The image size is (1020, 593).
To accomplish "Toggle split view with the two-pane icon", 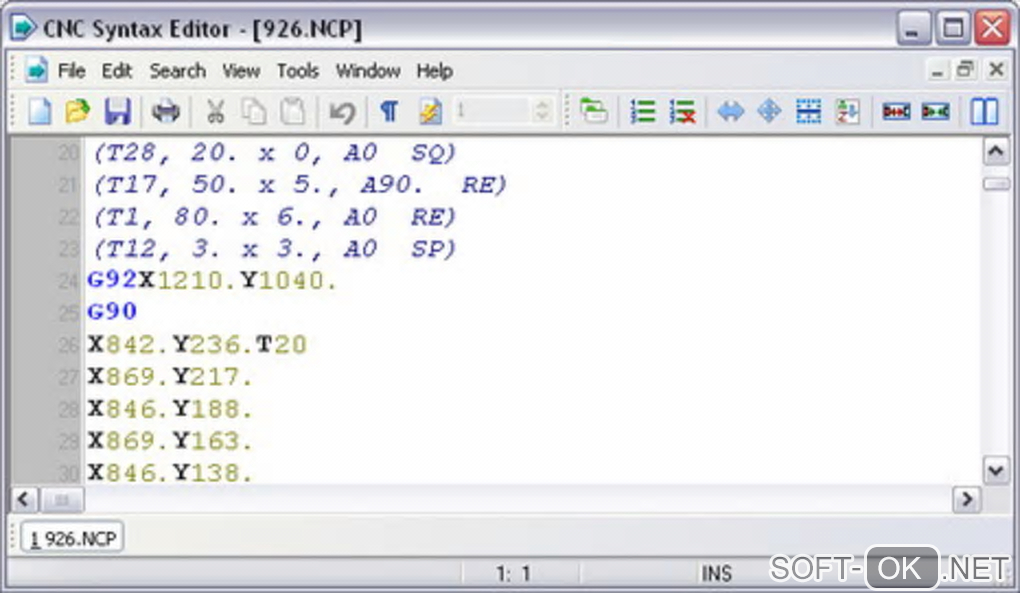I will pos(984,111).
